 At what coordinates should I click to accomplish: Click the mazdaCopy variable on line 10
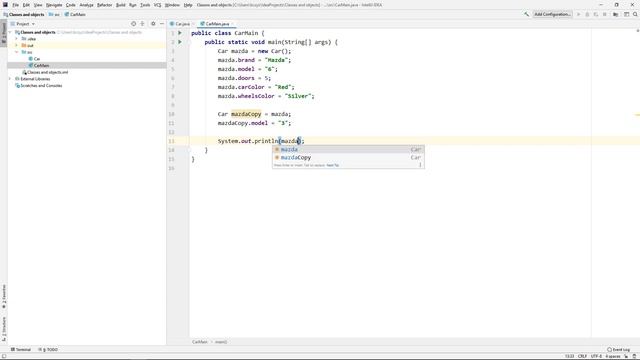click(x=246, y=114)
